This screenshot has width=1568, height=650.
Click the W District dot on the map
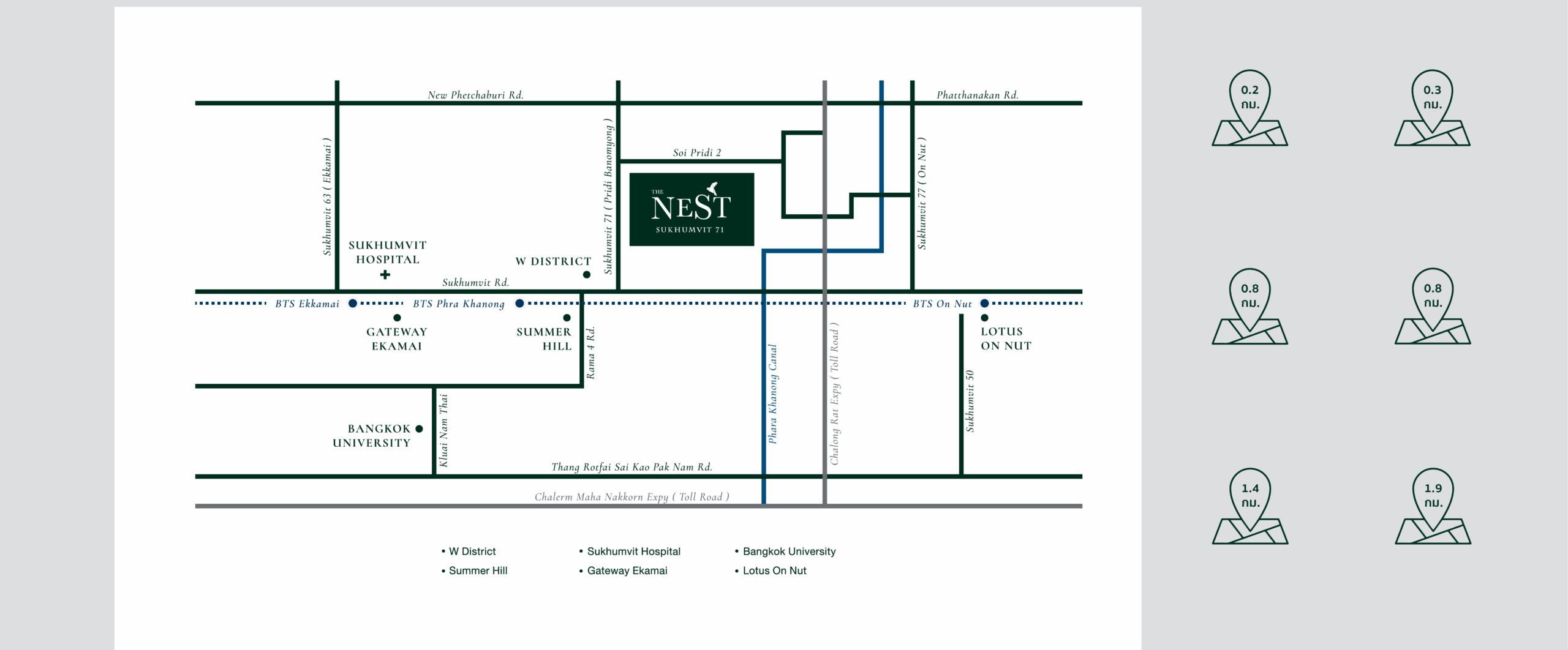point(587,275)
